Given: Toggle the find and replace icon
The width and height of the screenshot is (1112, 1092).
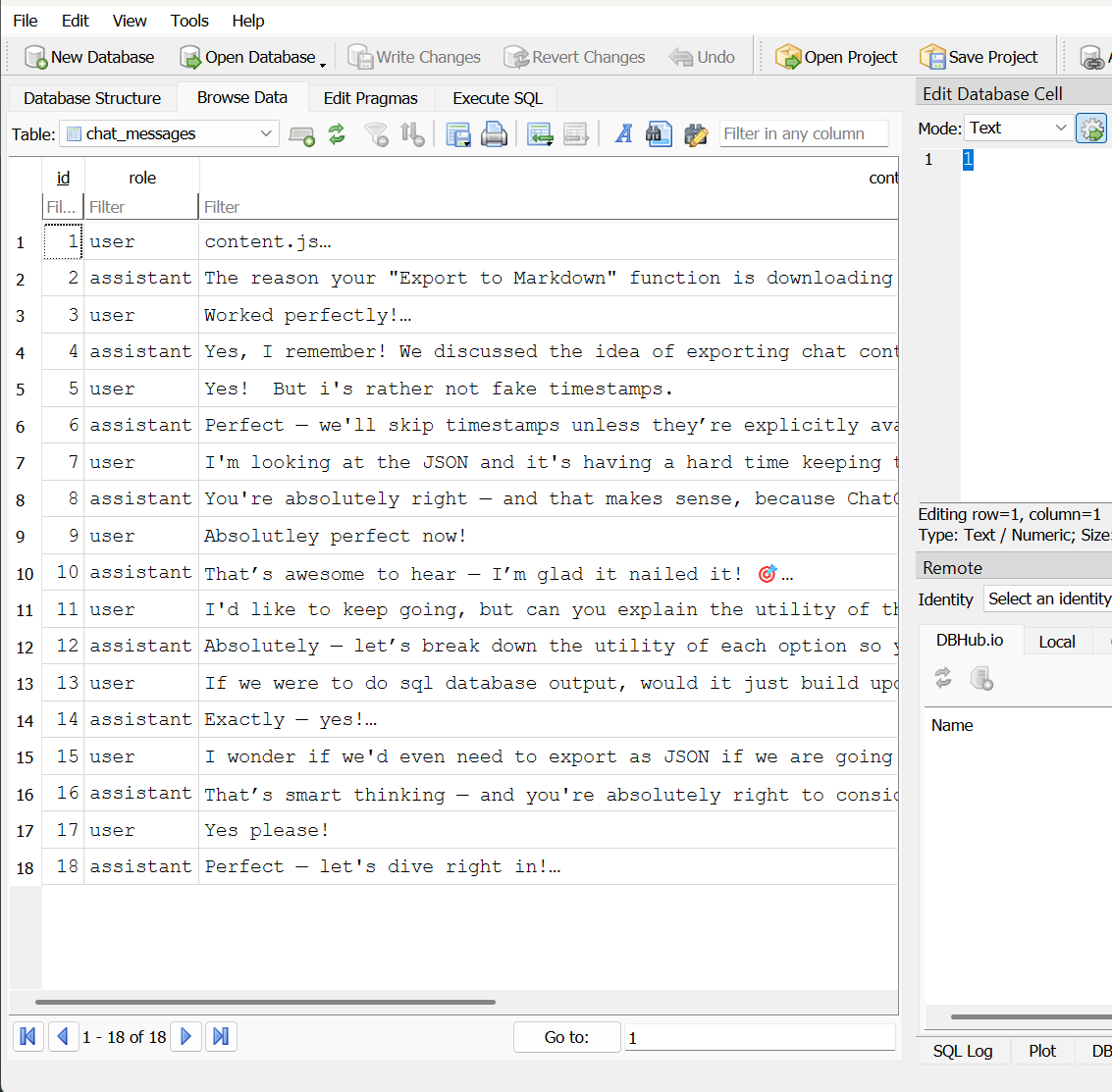Looking at the screenshot, I should coord(696,134).
